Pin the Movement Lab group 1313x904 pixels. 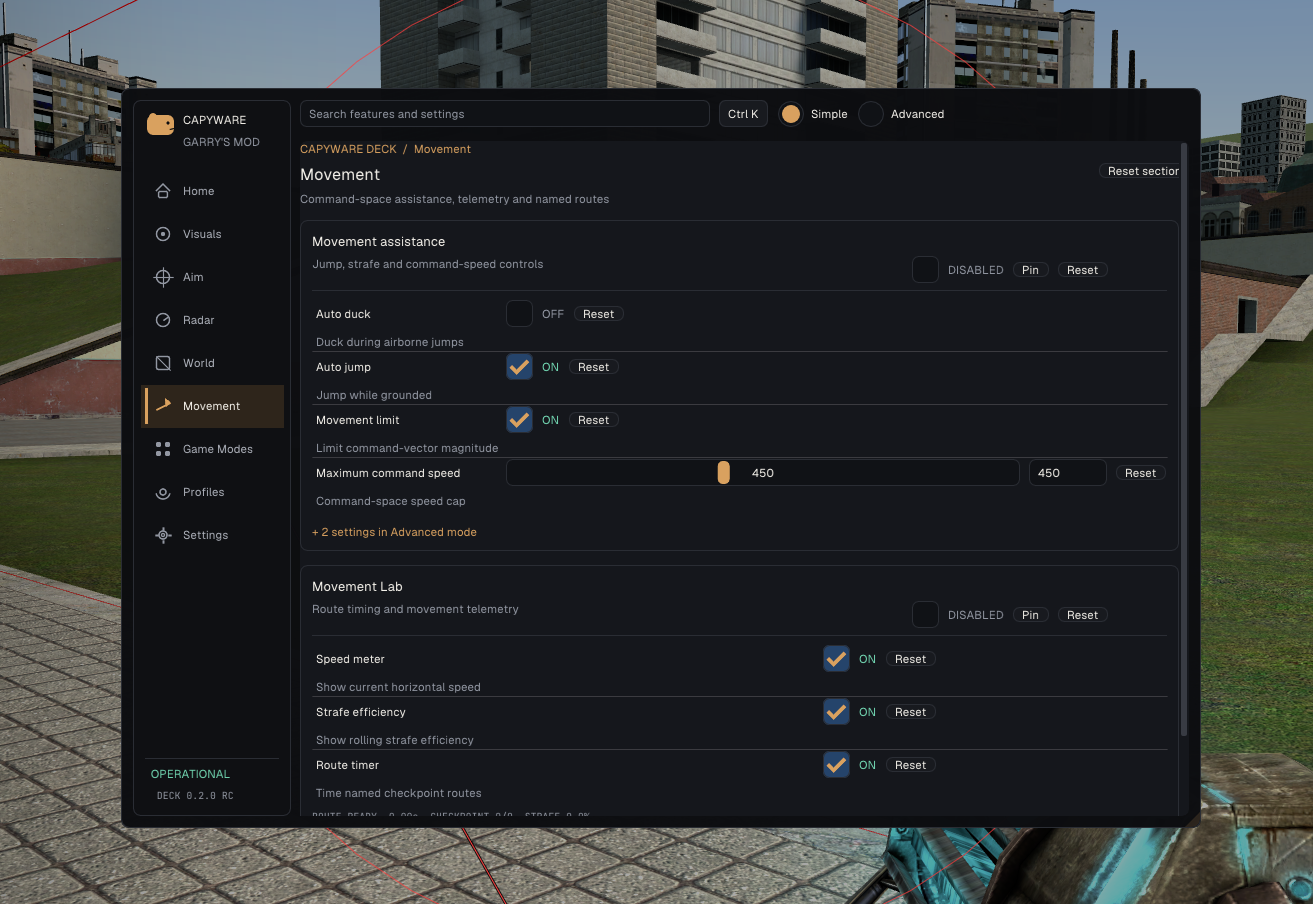pos(1030,615)
